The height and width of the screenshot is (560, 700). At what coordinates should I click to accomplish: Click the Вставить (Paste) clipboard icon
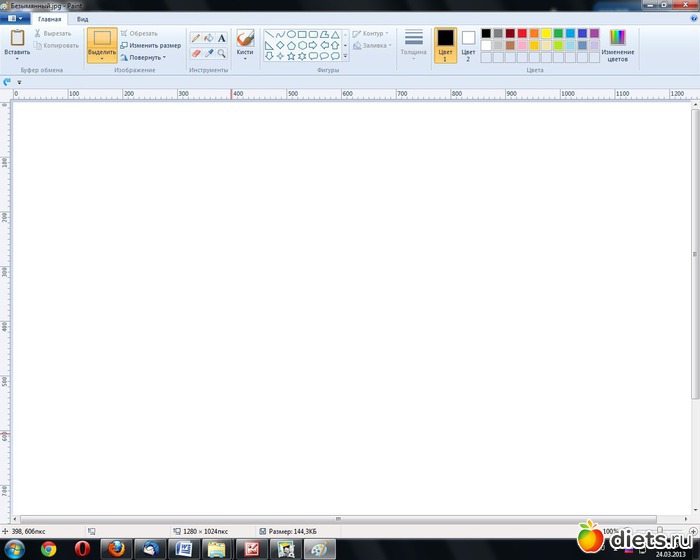(x=17, y=37)
